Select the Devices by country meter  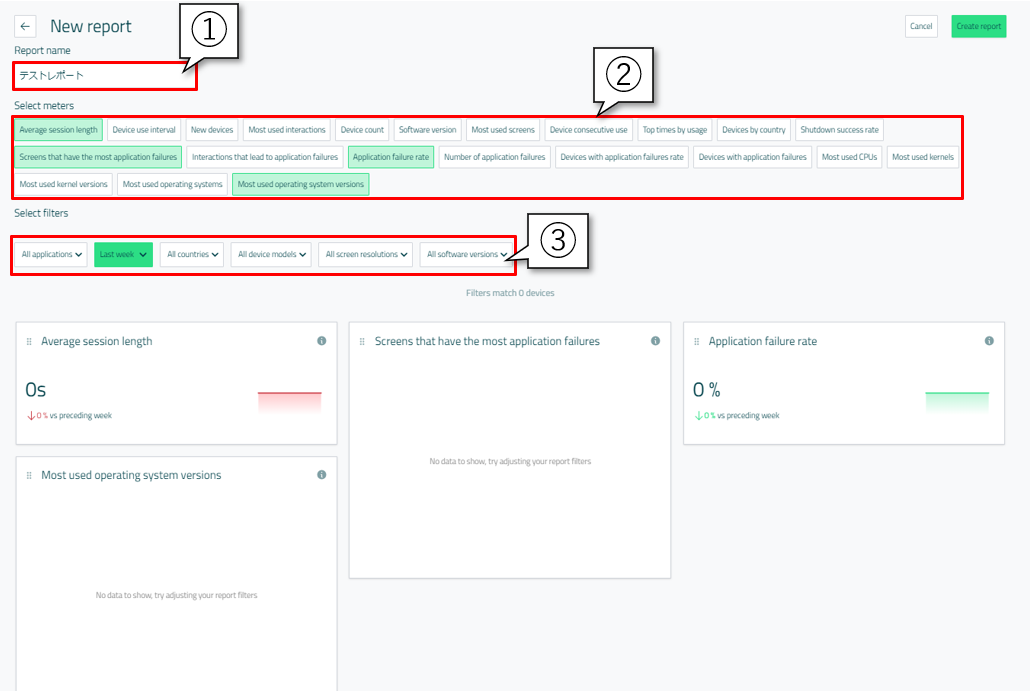tap(754, 130)
